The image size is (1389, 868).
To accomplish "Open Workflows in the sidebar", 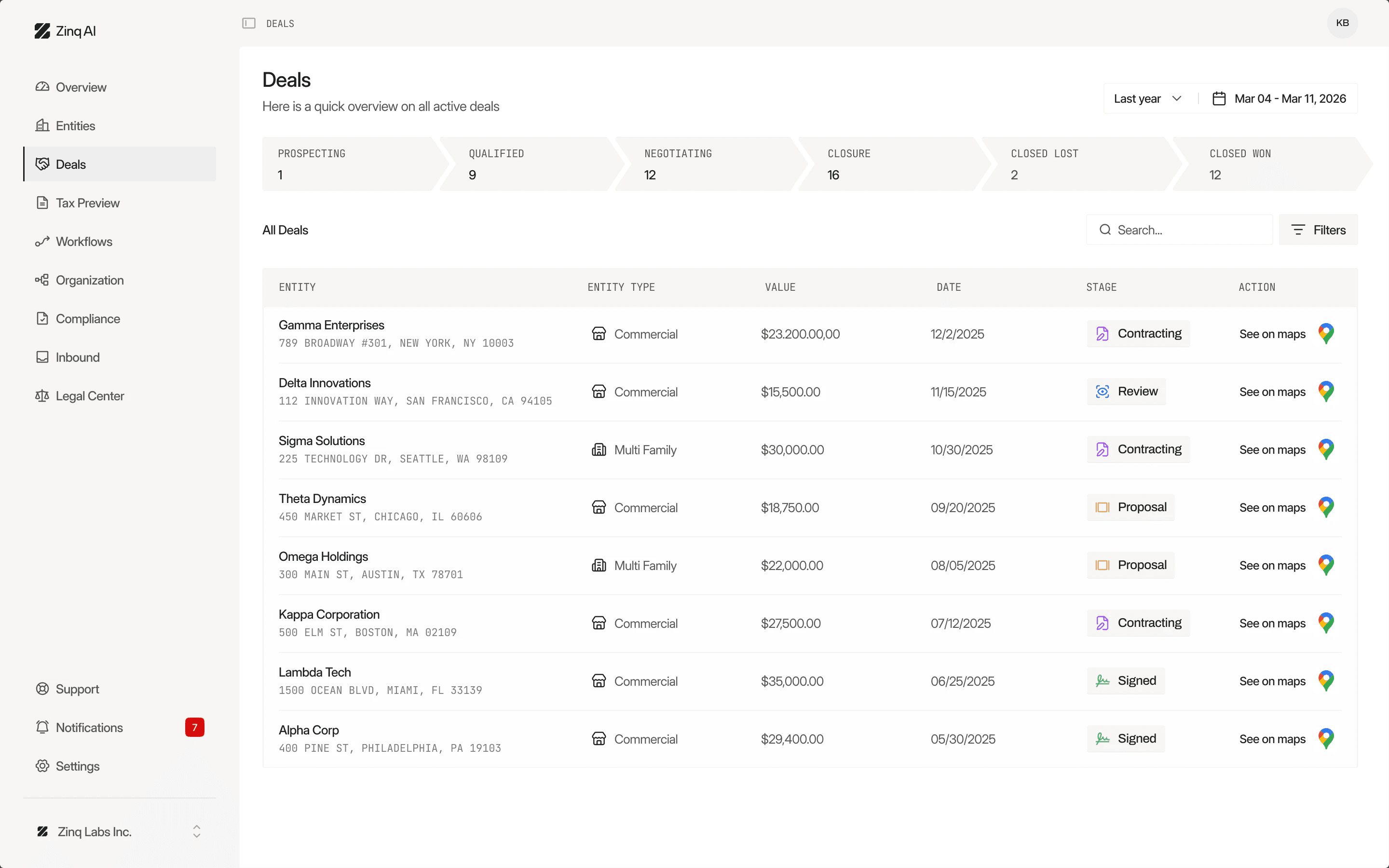I will click(x=120, y=241).
